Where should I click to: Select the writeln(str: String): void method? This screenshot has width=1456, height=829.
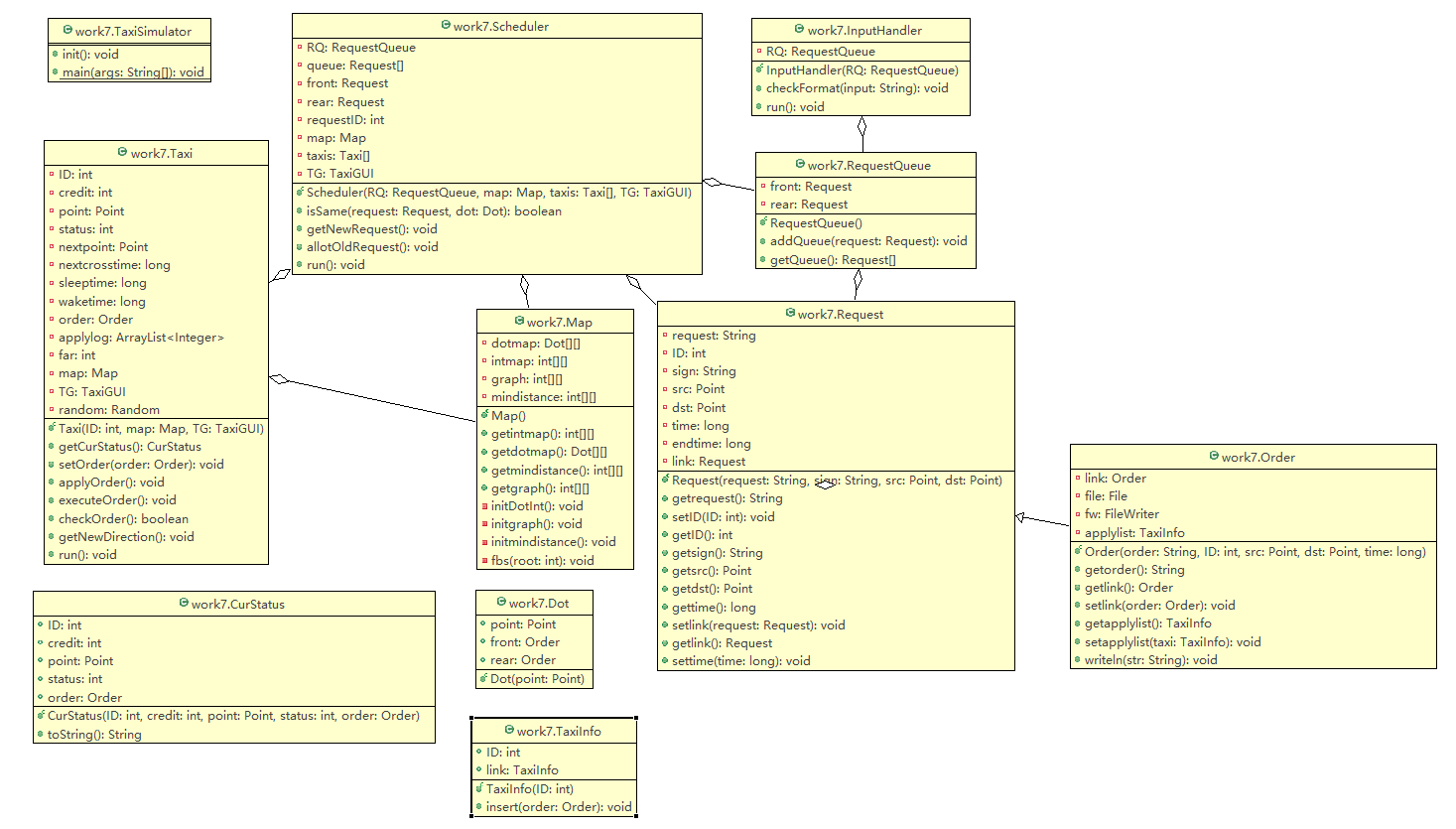pos(1150,660)
